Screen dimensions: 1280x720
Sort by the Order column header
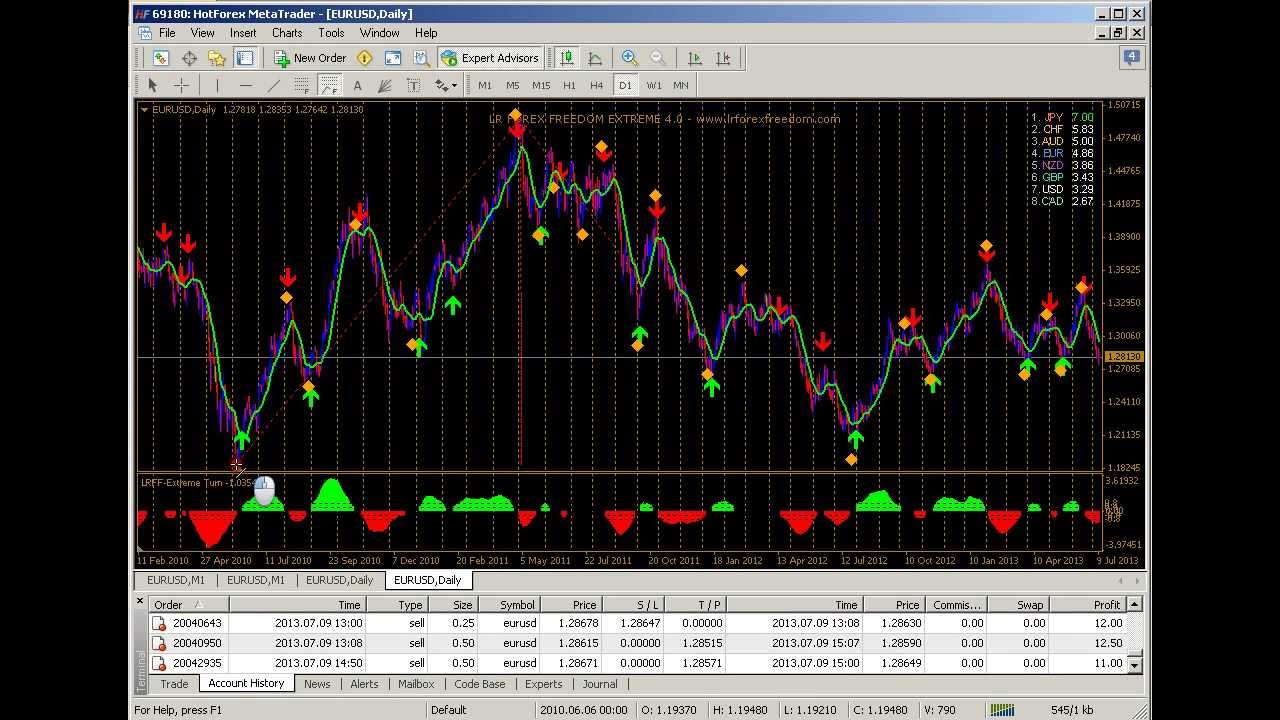(189, 605)
